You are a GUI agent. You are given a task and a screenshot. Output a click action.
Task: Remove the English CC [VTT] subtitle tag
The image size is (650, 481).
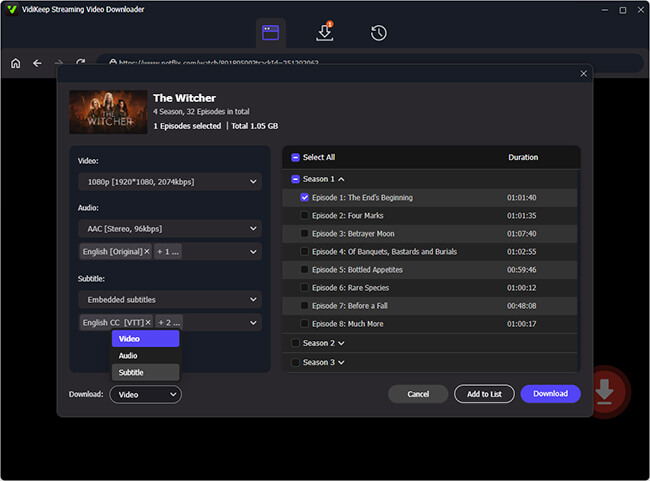tap(148, 322)
